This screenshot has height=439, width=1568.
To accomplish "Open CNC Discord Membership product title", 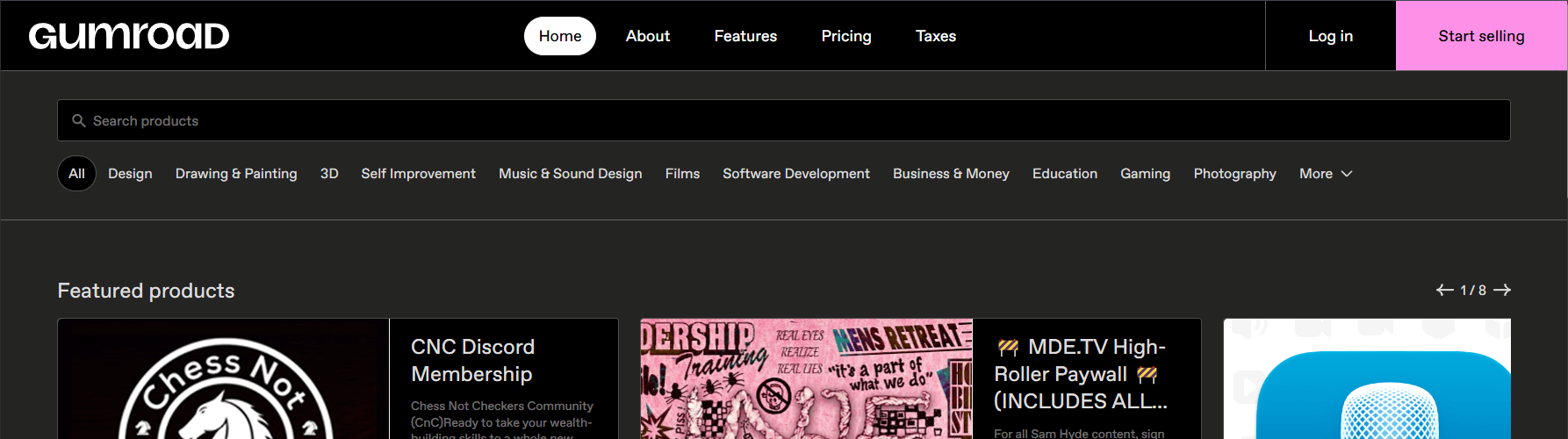I will (x=472, y=360).
